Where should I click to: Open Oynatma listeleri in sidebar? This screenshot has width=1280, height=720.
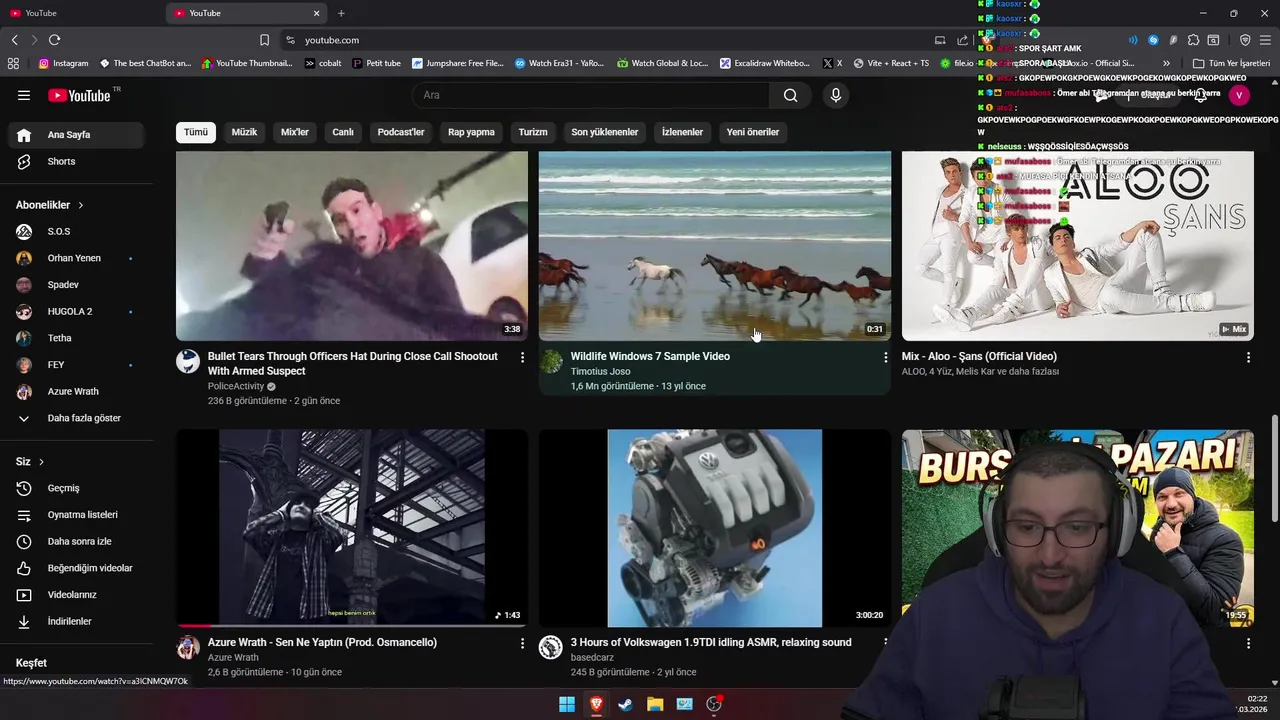(x=77, y=515)
